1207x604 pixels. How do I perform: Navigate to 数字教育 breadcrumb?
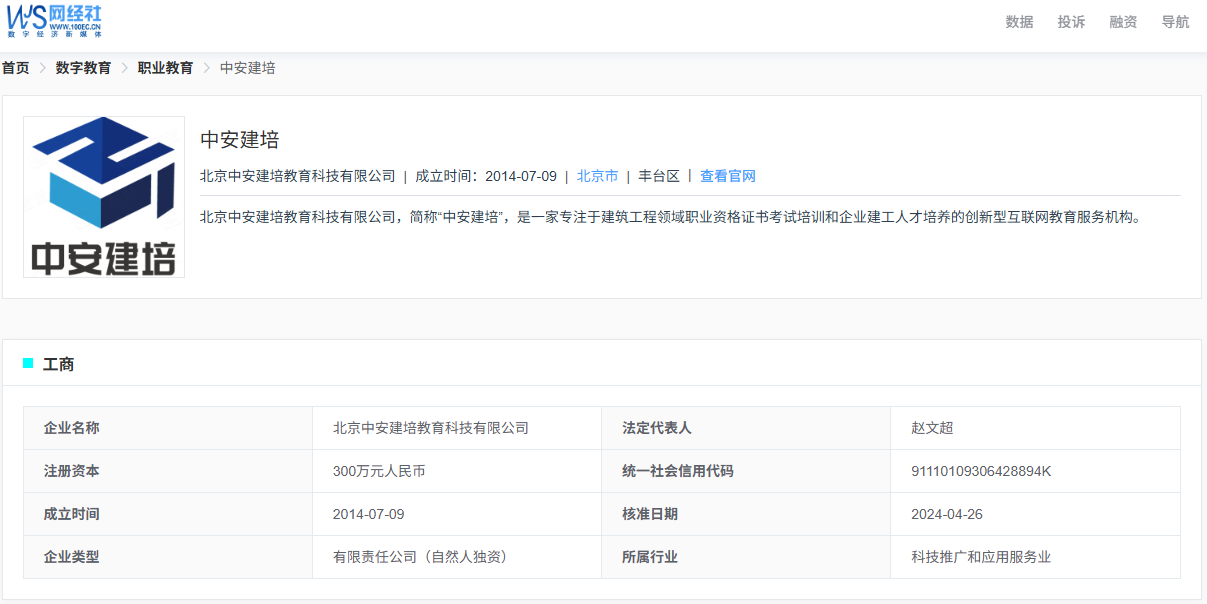[x=83, y=68]
